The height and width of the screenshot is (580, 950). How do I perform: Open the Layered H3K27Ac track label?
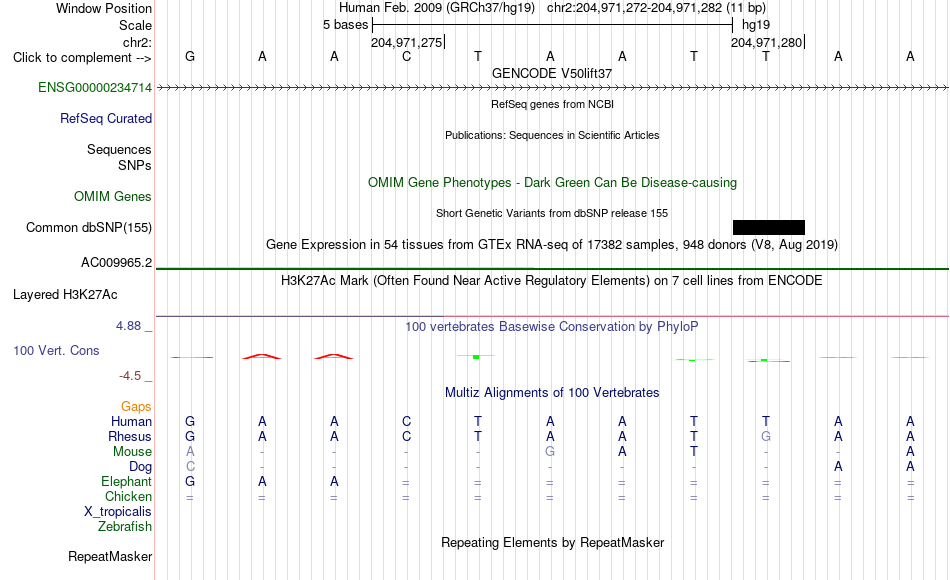pyautogui.click(x=65, y=295)
